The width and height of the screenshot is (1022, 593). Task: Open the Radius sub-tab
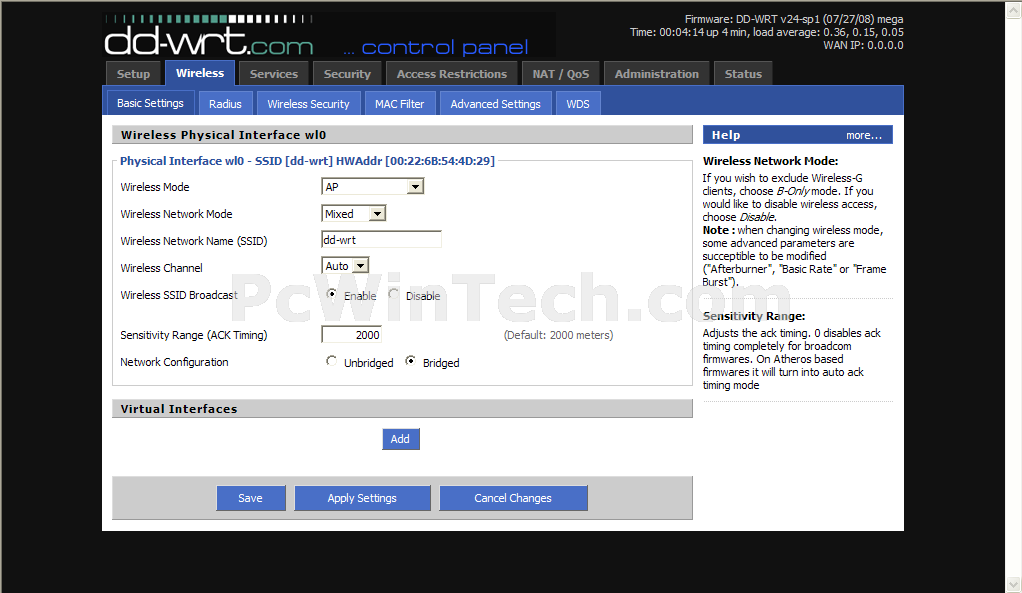click(x=226, y=104)
